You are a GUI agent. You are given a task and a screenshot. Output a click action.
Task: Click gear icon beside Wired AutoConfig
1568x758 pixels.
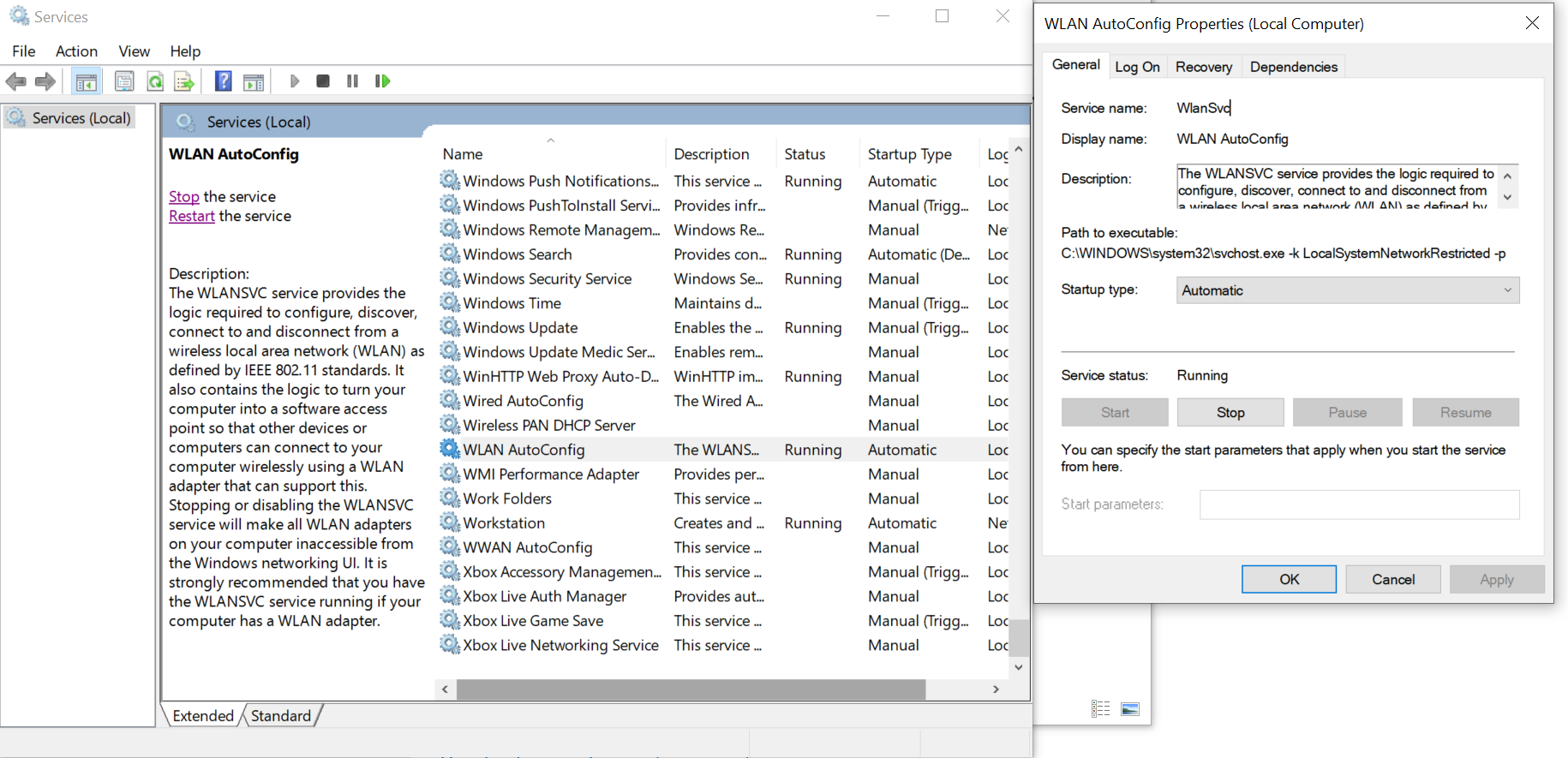click(450, 400)
